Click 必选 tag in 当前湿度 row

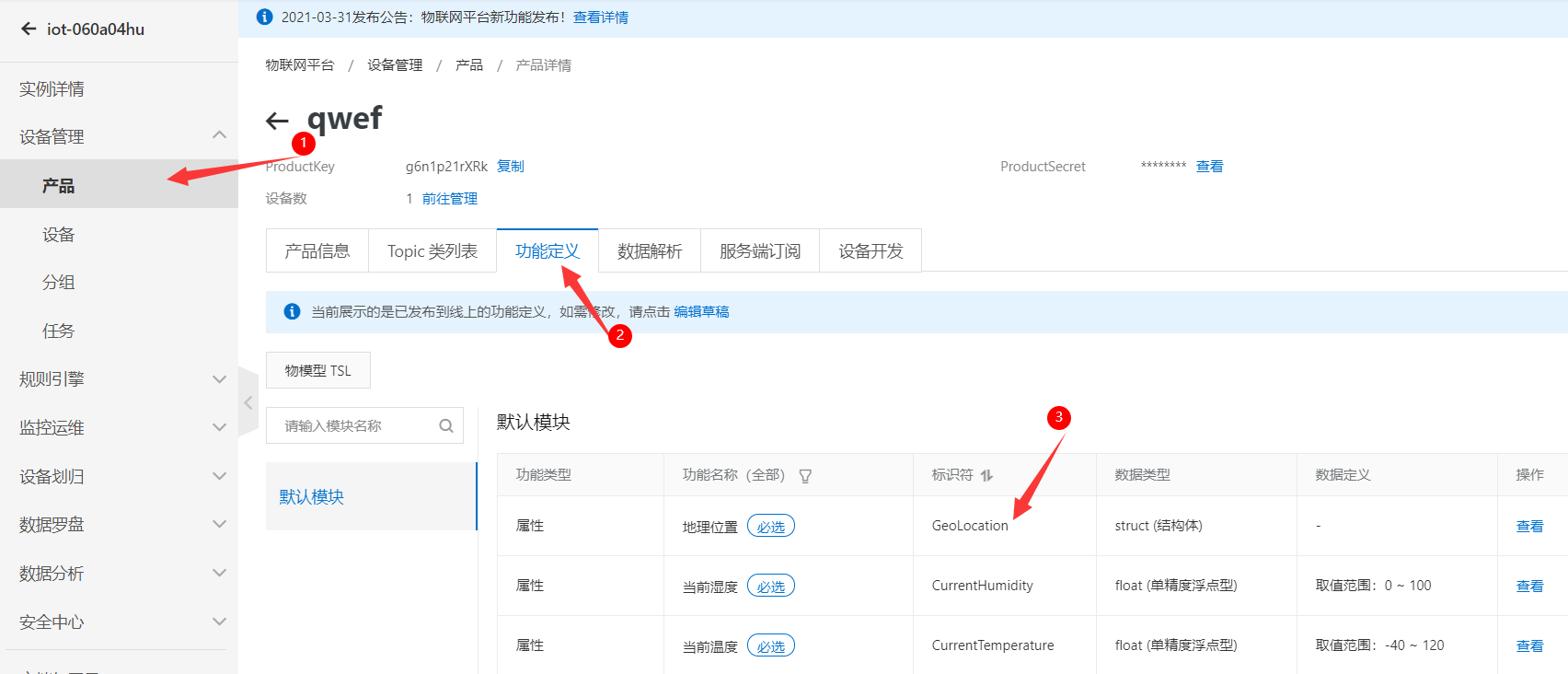[x=771, y=586]
